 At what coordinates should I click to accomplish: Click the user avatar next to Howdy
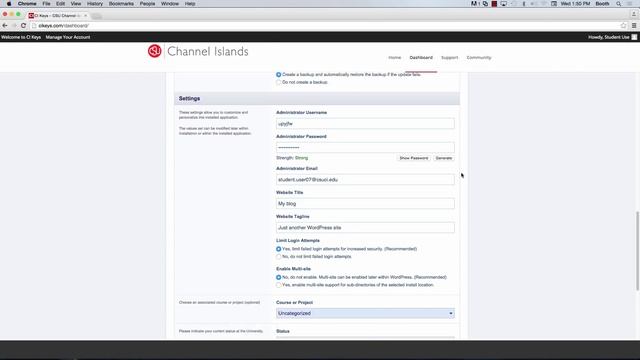tap(634, 37)
